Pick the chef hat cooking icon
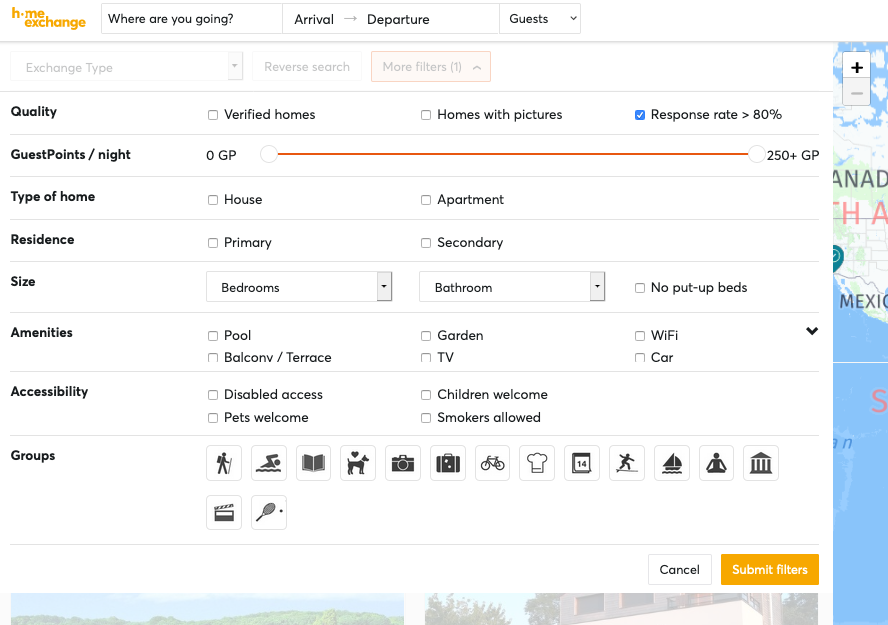 537,463
